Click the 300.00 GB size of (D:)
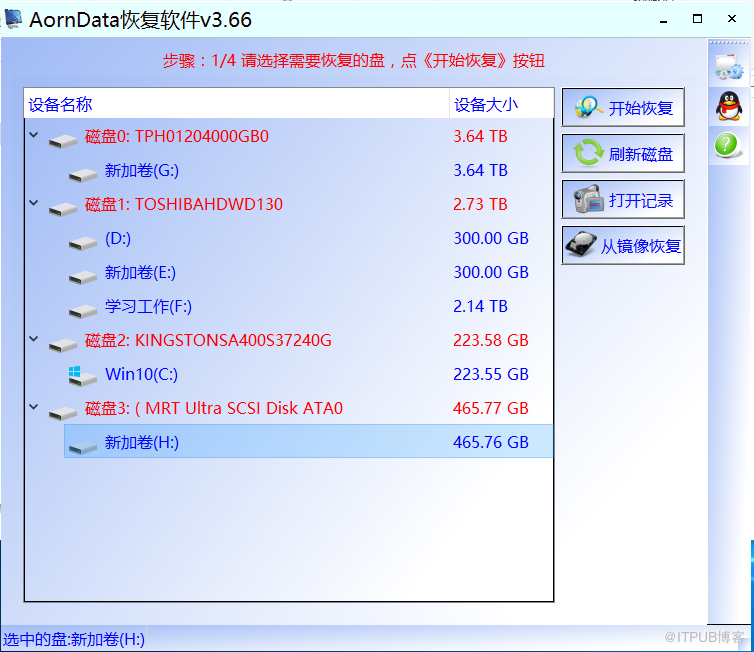This screenshot has width=754, height=652. pos(491,238)
